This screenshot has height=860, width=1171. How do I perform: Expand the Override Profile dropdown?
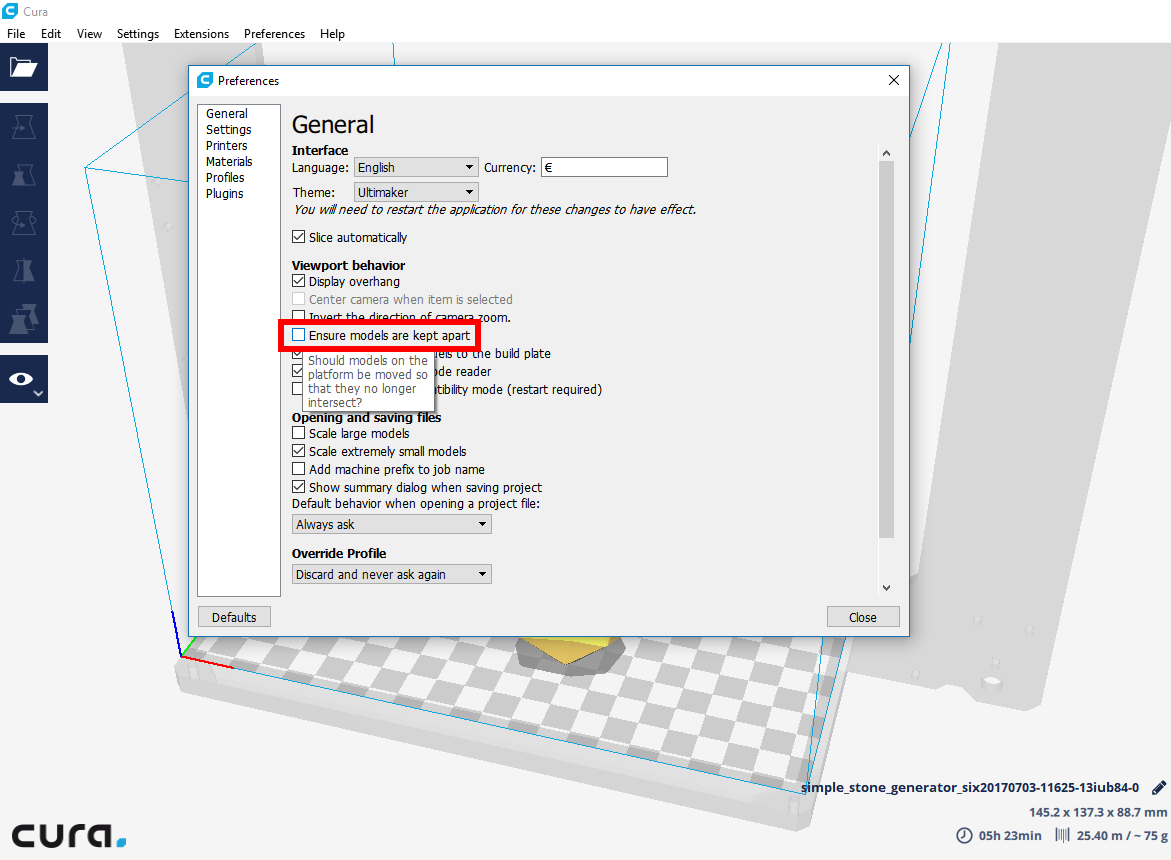click(x=391, y=574)
